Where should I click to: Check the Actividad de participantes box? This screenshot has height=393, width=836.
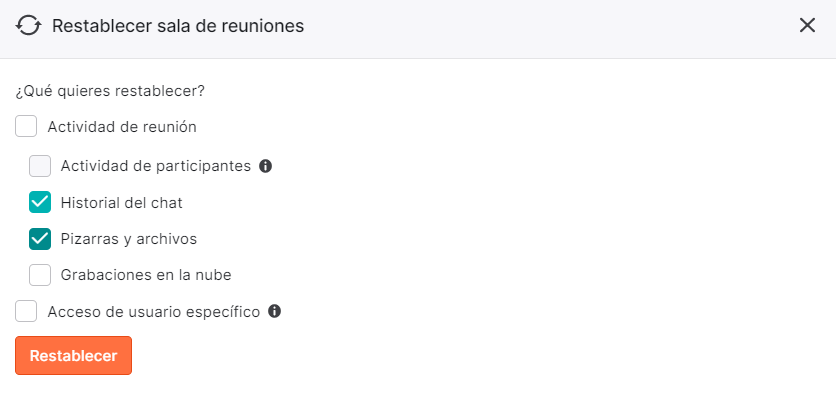click(x=40, y=166)
